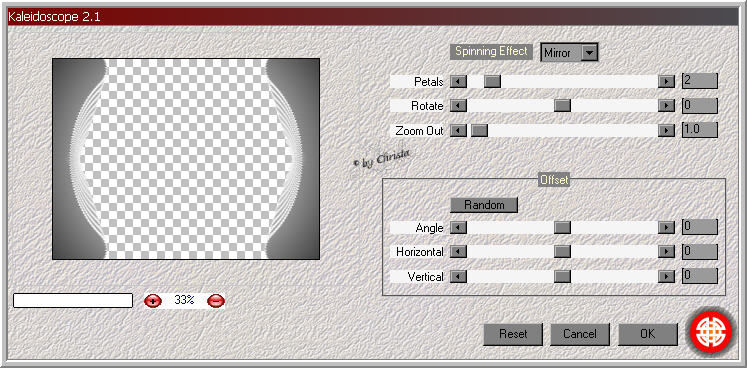Click the Angle slider thumb
747x368 pixels.
tap(562, 227)
